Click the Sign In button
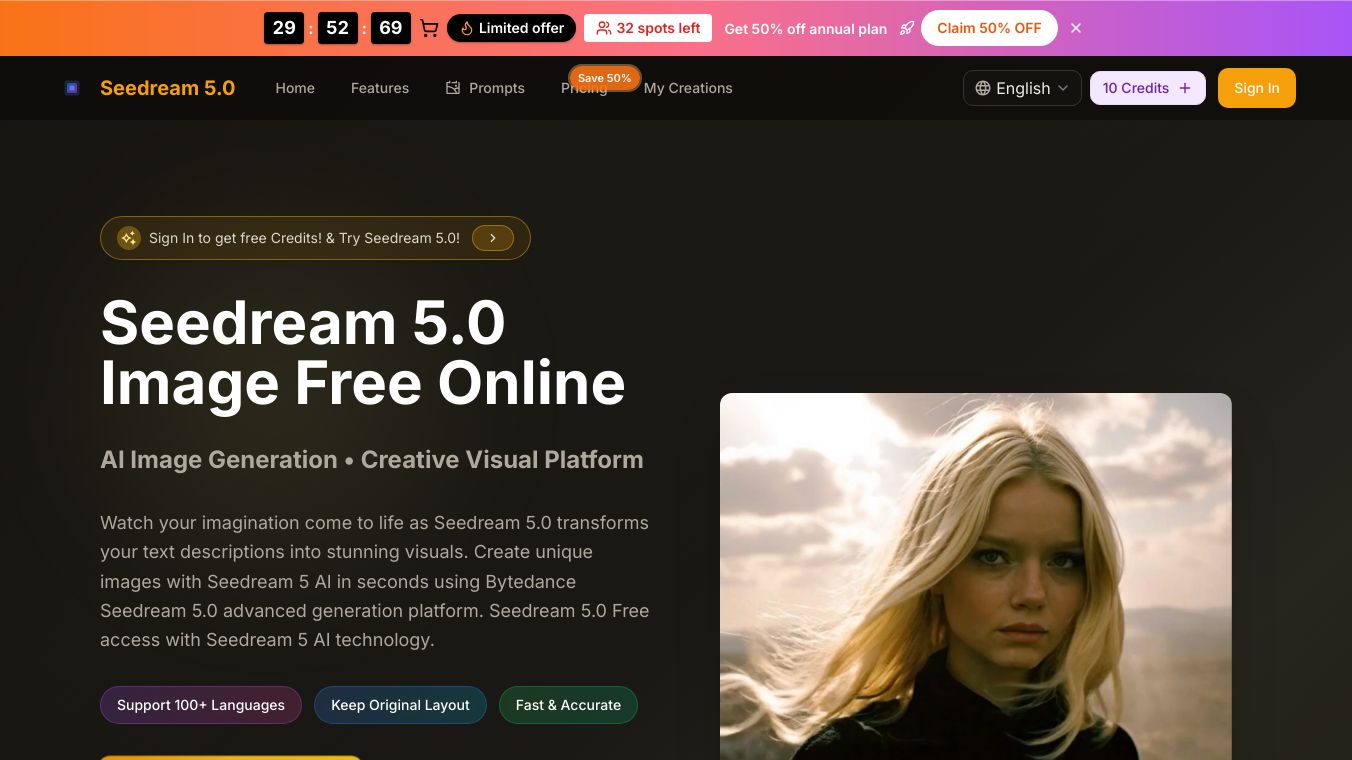Viewport: 1352px width, 760px height. pos(1256,88)
